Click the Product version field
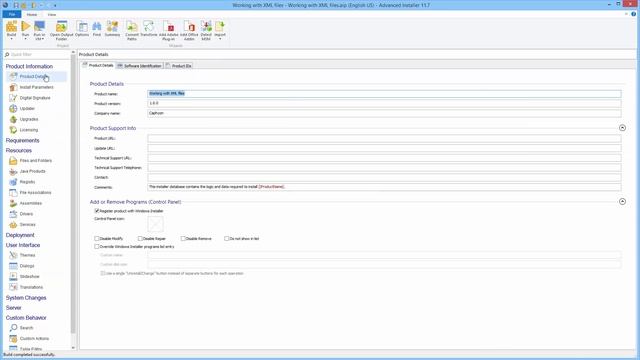640x360 pixels. [x=384, y=103]
